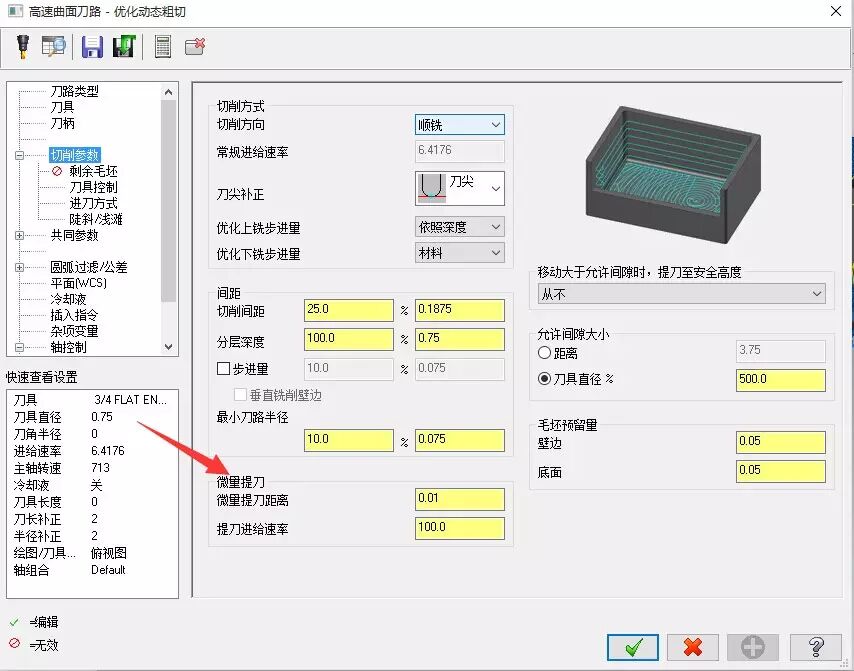Click the 刀具直径 % field 500.0
Viewport: 854px width, 671px height.
[x=780, y=380]
